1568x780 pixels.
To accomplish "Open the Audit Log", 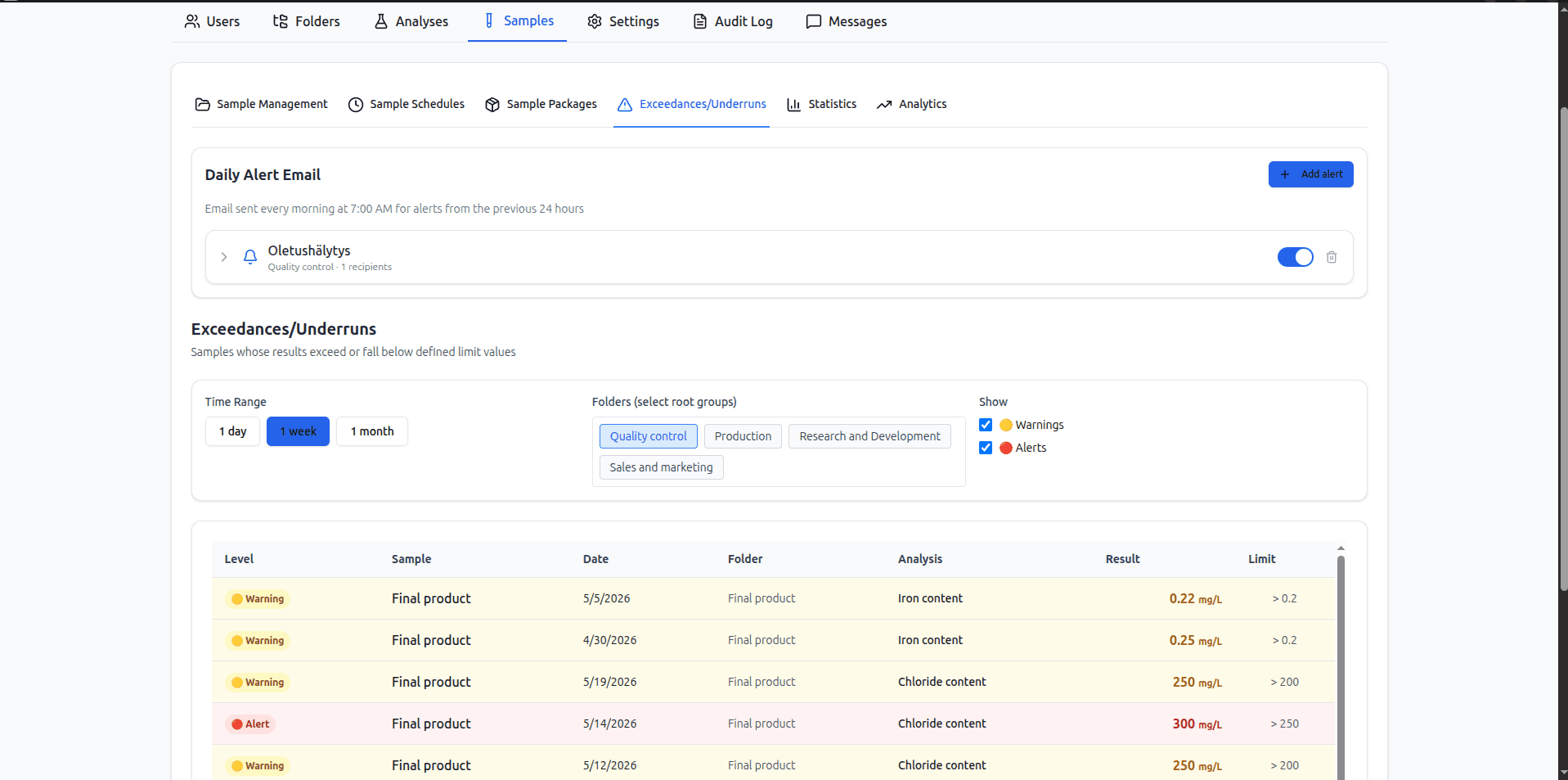I will click(x=733, y=21).
